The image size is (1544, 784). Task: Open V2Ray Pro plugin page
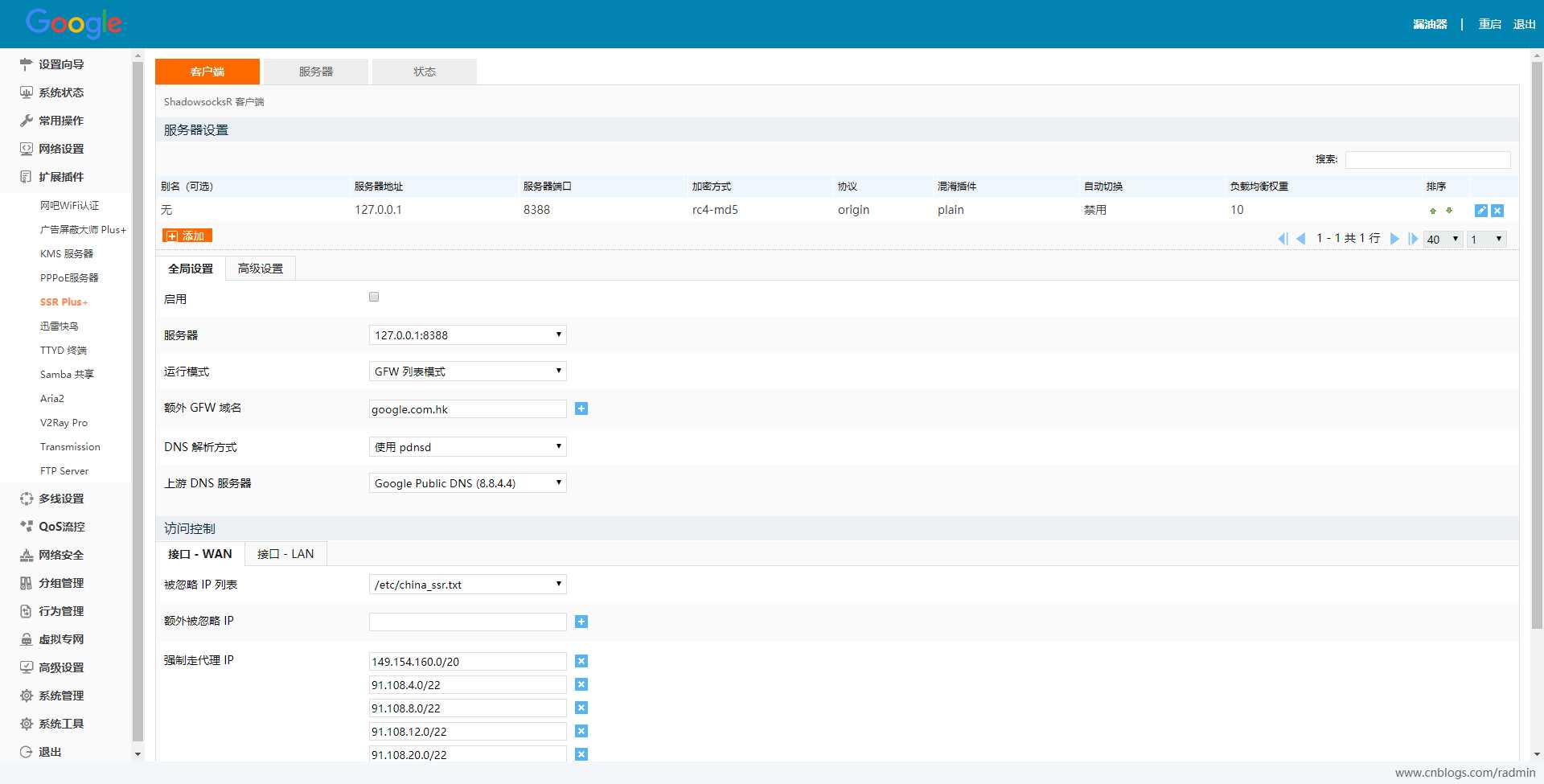[x=64, y=423]
